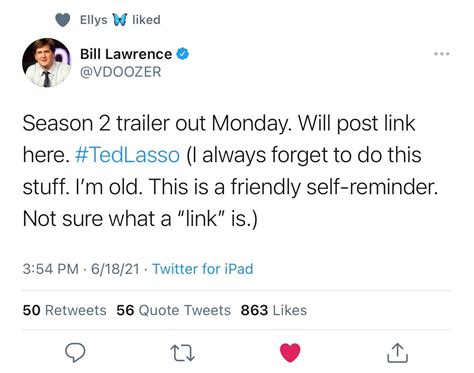Click the Bill Lawrence display name

[x=126, y=54]
